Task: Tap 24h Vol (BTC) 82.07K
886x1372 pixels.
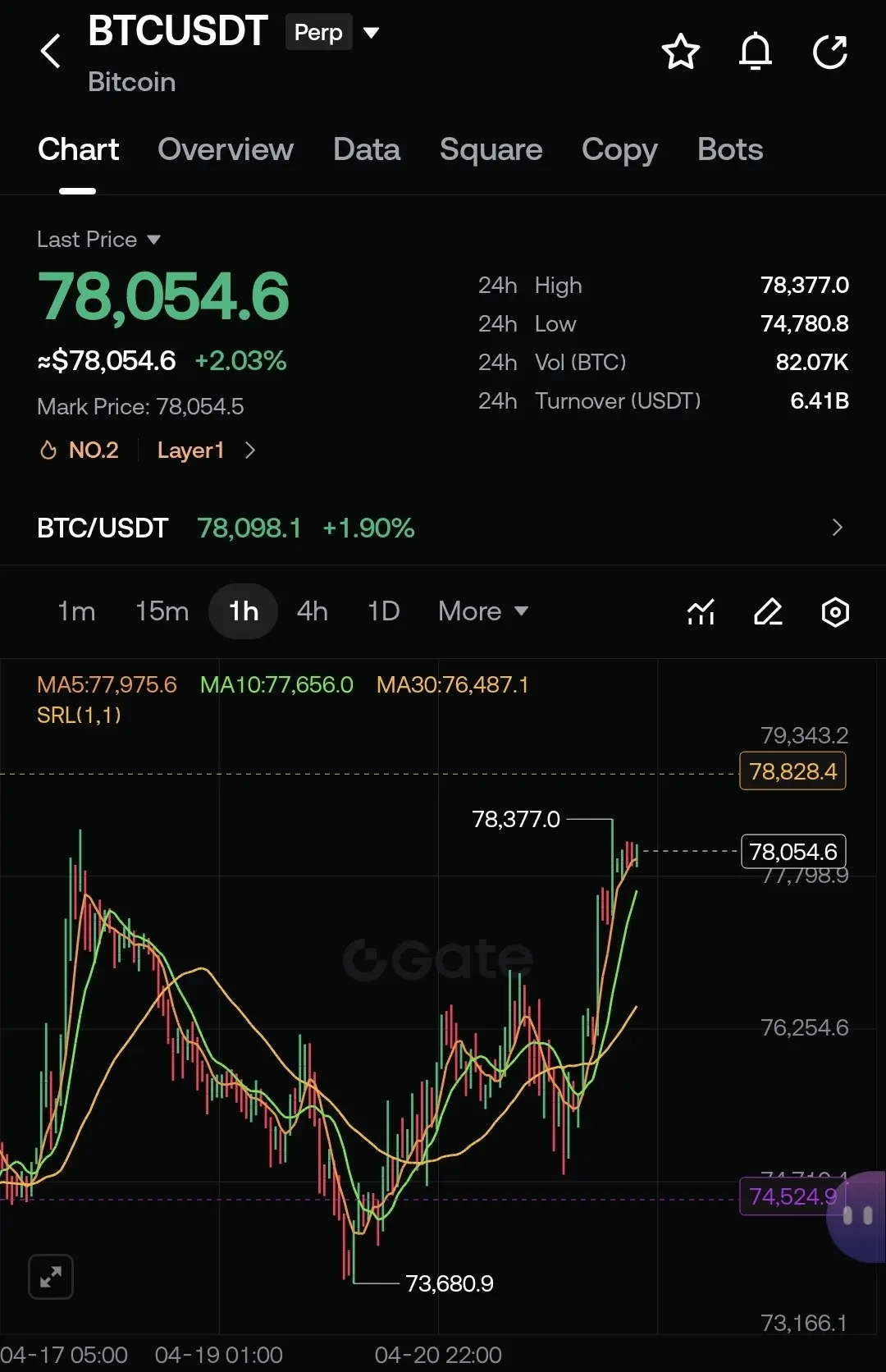Action: 812,362
